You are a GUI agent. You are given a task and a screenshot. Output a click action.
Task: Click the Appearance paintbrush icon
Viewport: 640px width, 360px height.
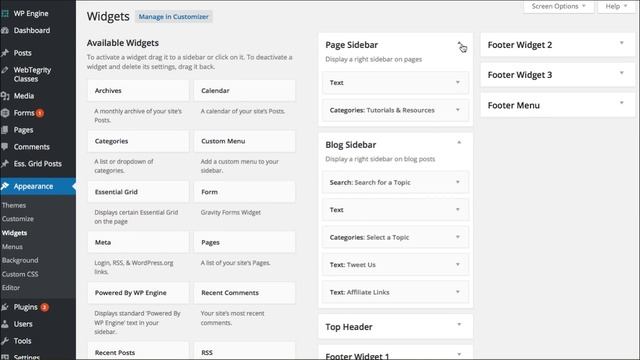5,186
